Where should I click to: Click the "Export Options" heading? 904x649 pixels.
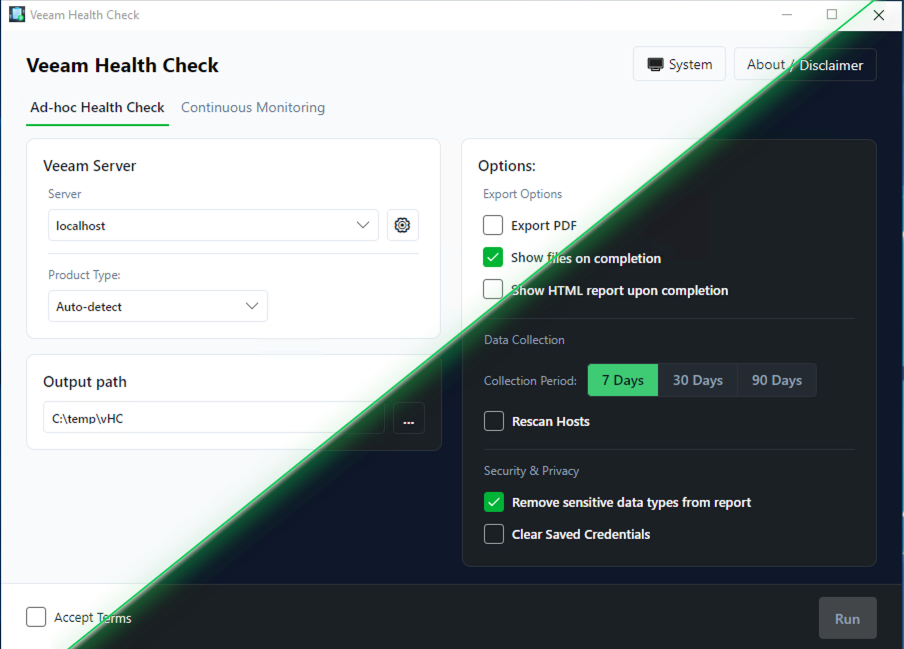[x=522, y=194]
